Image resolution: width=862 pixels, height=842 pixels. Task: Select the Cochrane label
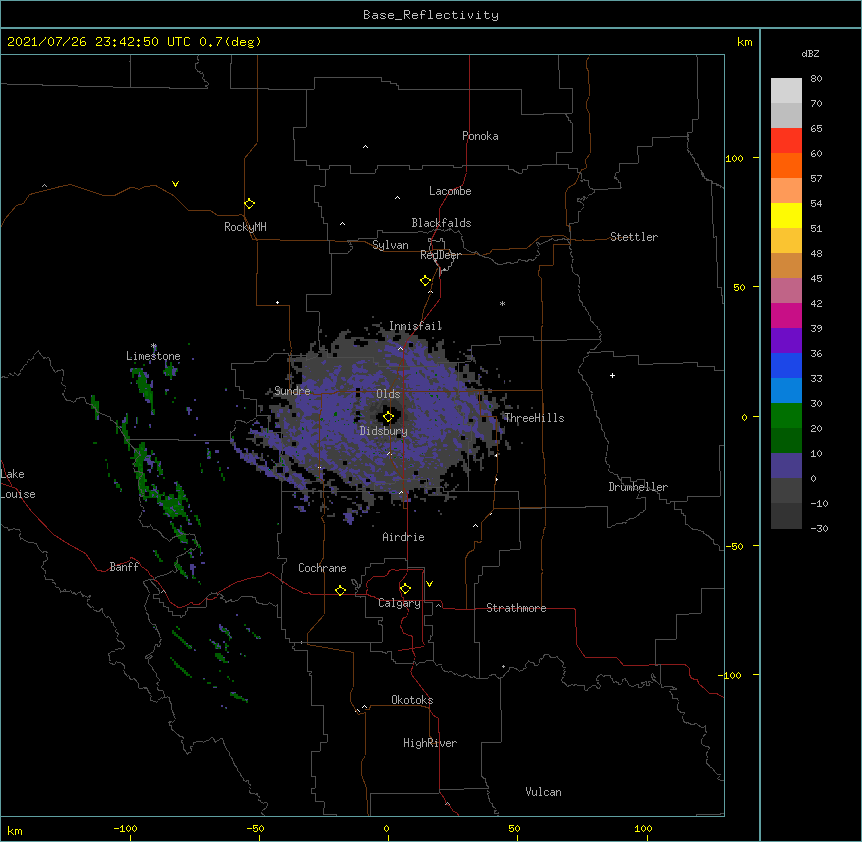322,568
